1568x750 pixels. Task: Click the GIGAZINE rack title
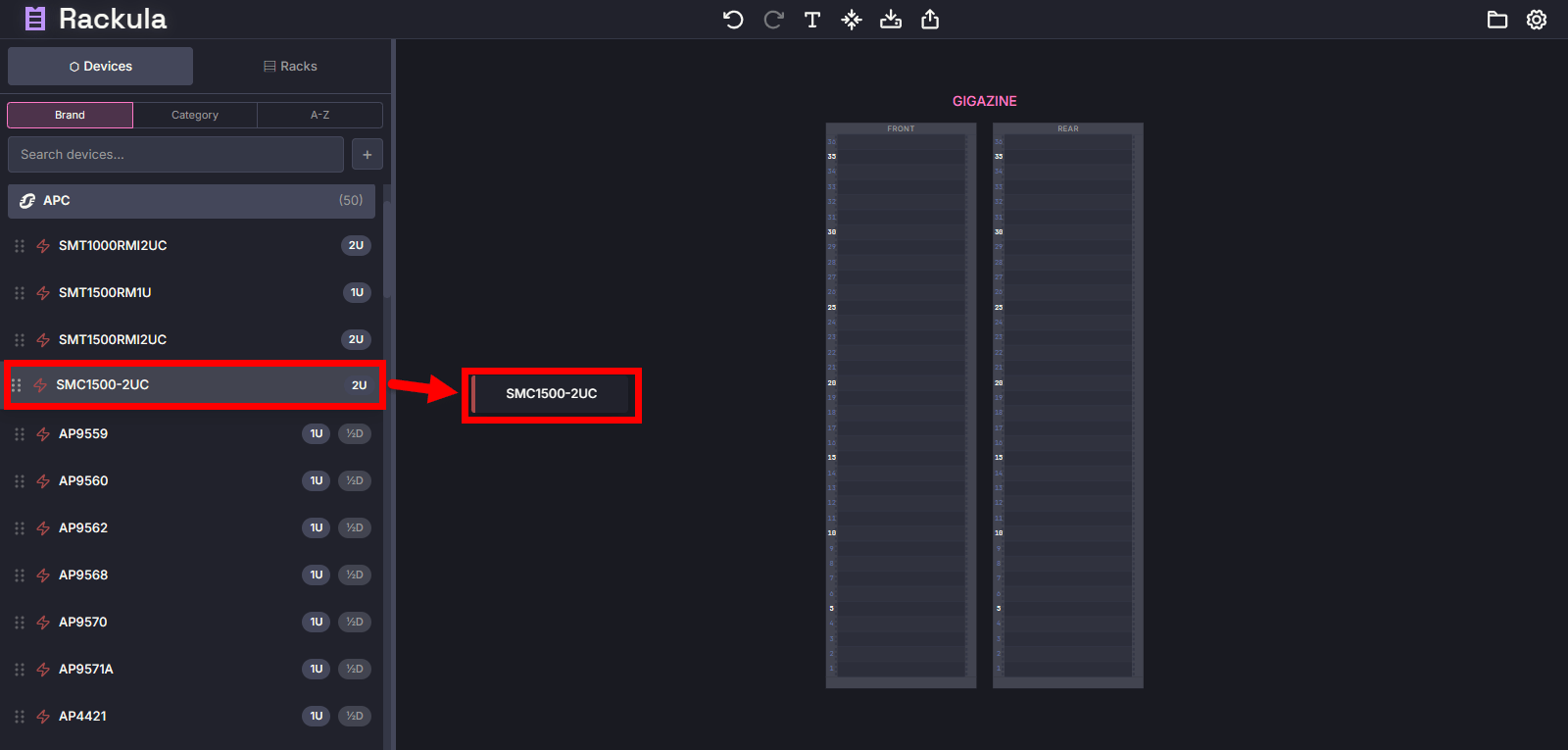[x=984, y=101]
